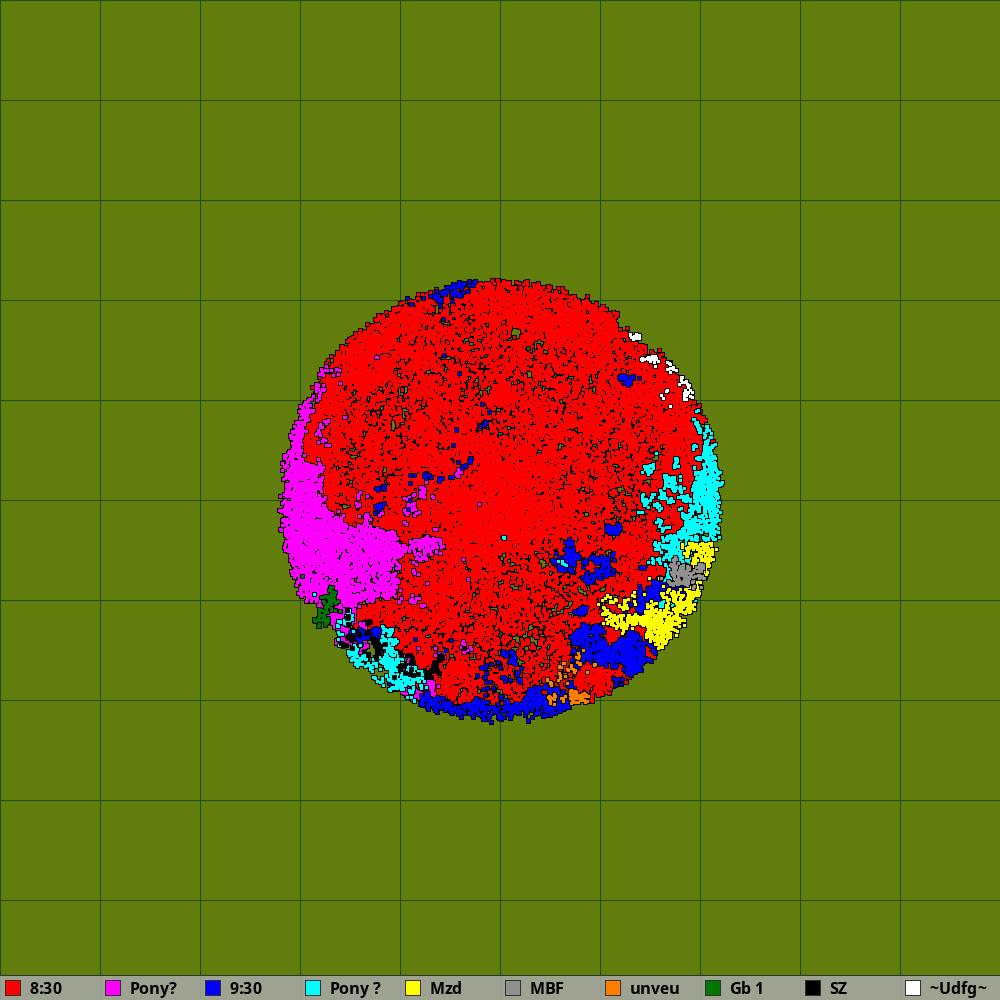Viewport: 1000px width, 1000px height.
Task: Click the magenta Pony? legend swatch
Action: [113, 988]
